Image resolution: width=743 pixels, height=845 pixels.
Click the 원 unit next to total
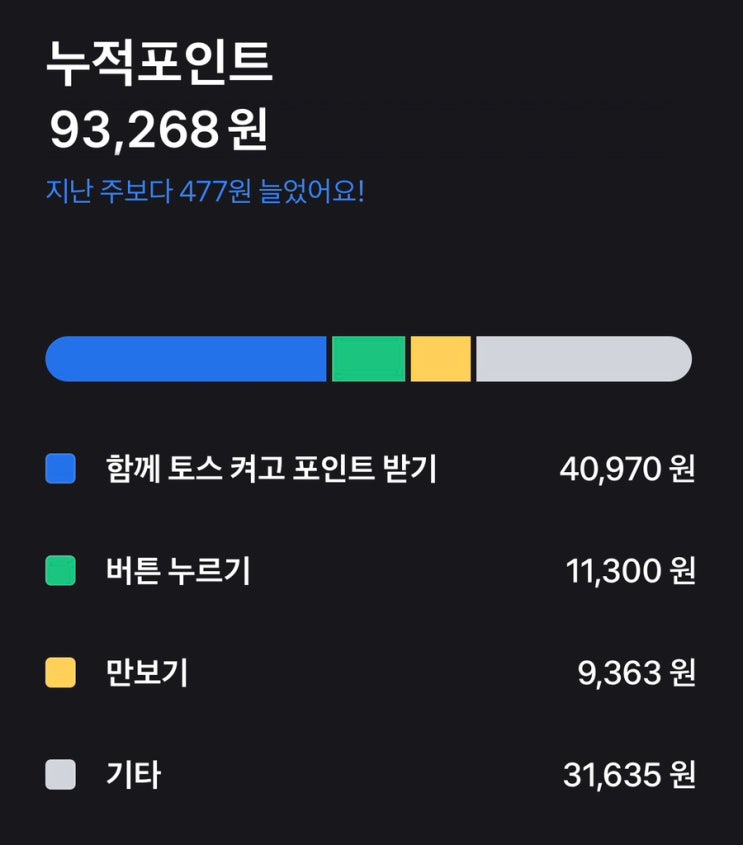(x=248, y=131)
